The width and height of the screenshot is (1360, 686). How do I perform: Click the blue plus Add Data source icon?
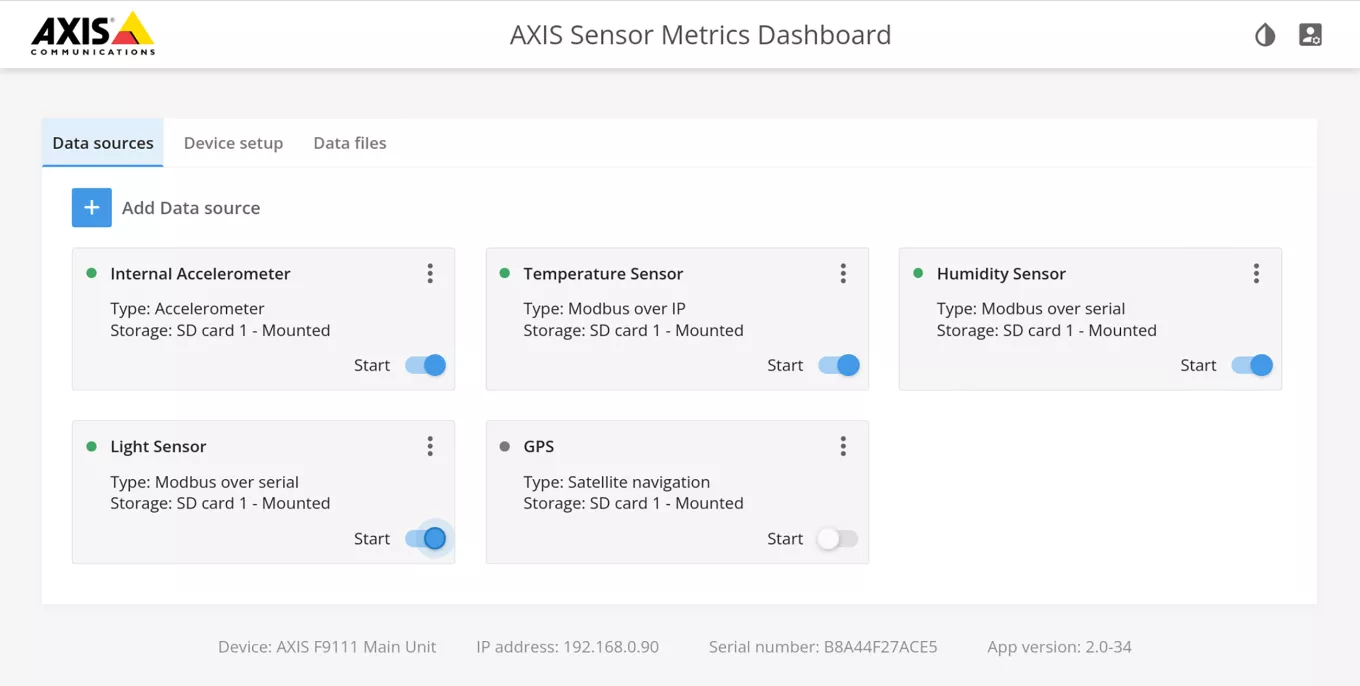click(91, 208)
